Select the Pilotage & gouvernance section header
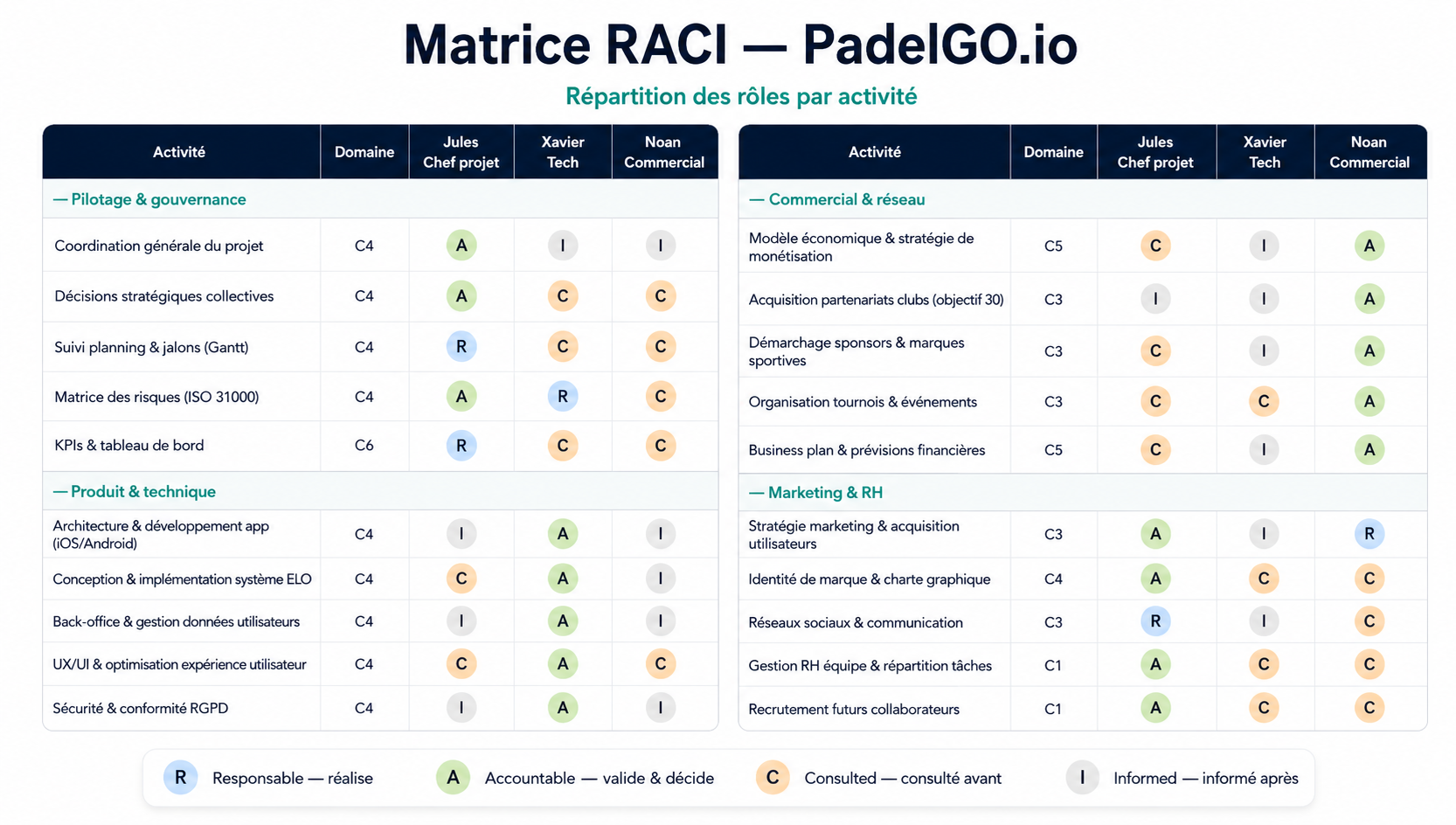Screen dimensions: 1456x825 [380, 199]
